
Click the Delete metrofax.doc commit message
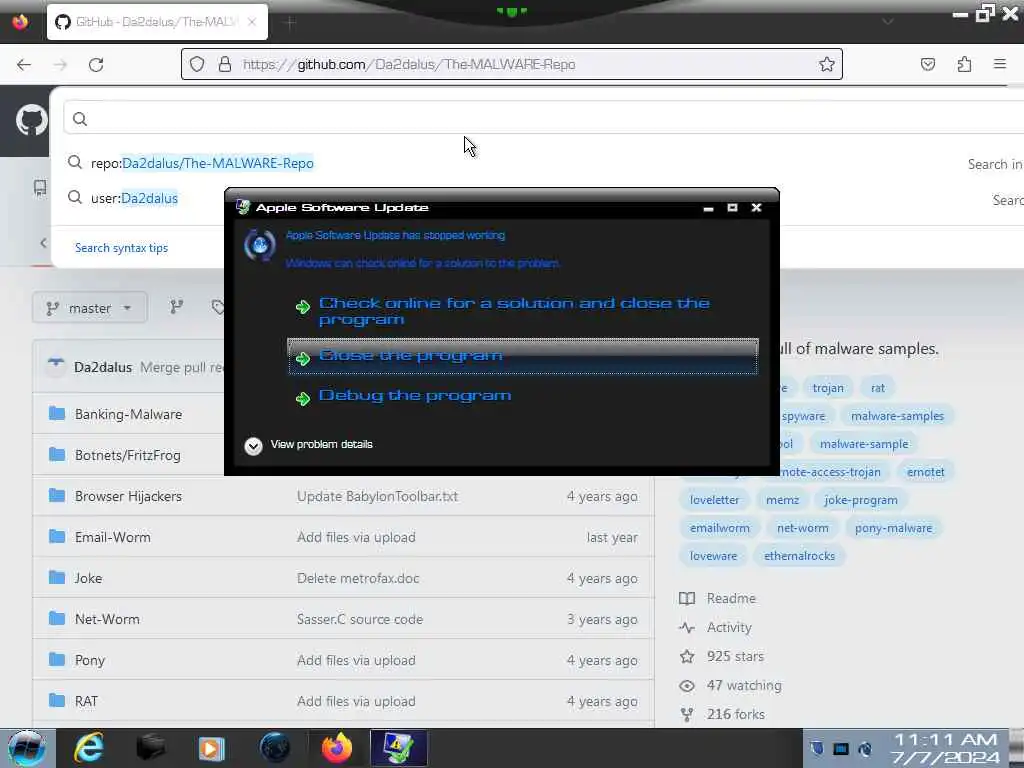(358, 578)
